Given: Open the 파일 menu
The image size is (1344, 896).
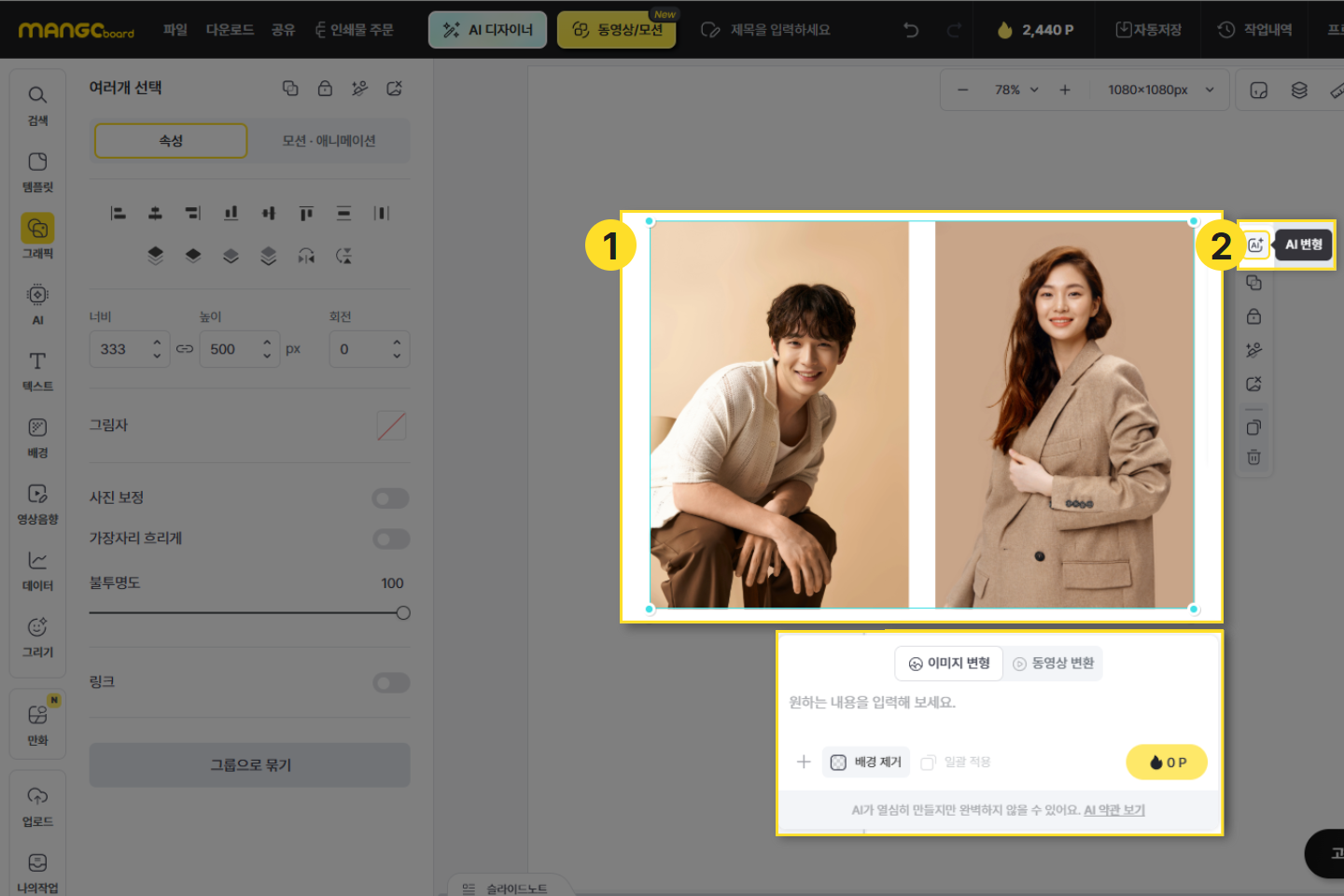Looking at the screenshot, I should coord(175,30).
